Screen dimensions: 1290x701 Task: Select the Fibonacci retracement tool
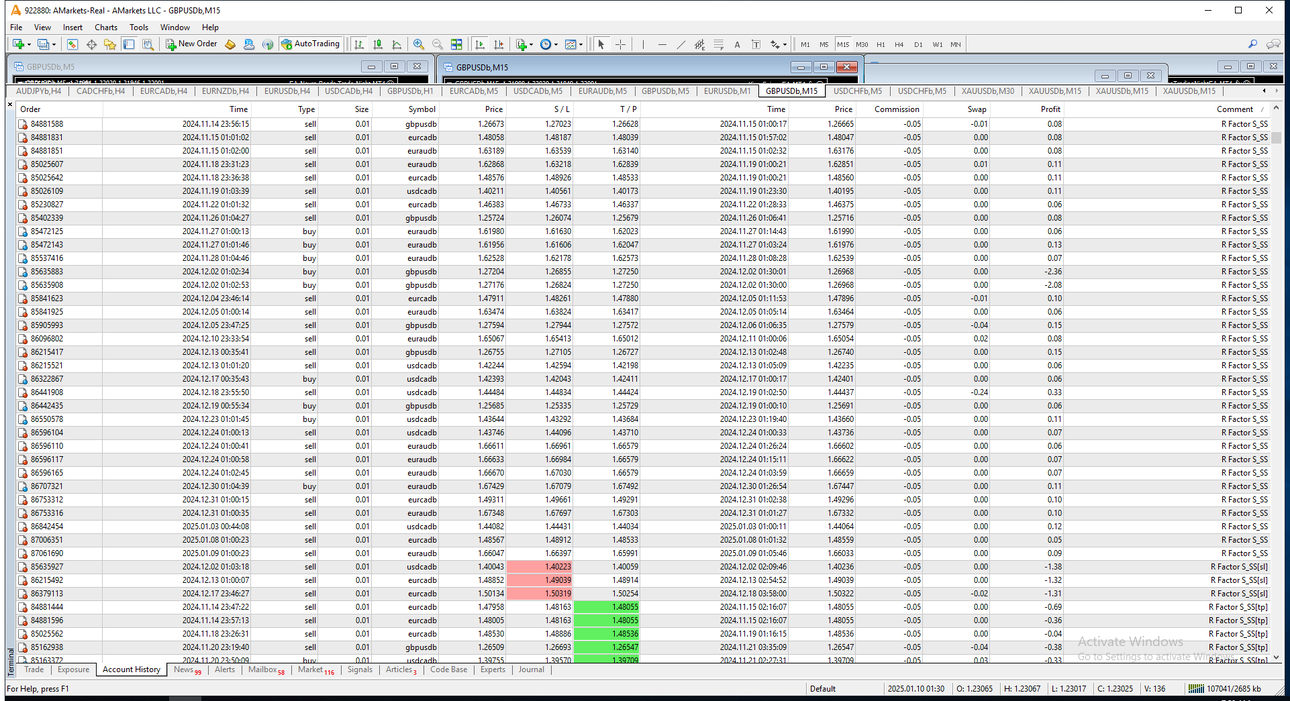[718, 44]
